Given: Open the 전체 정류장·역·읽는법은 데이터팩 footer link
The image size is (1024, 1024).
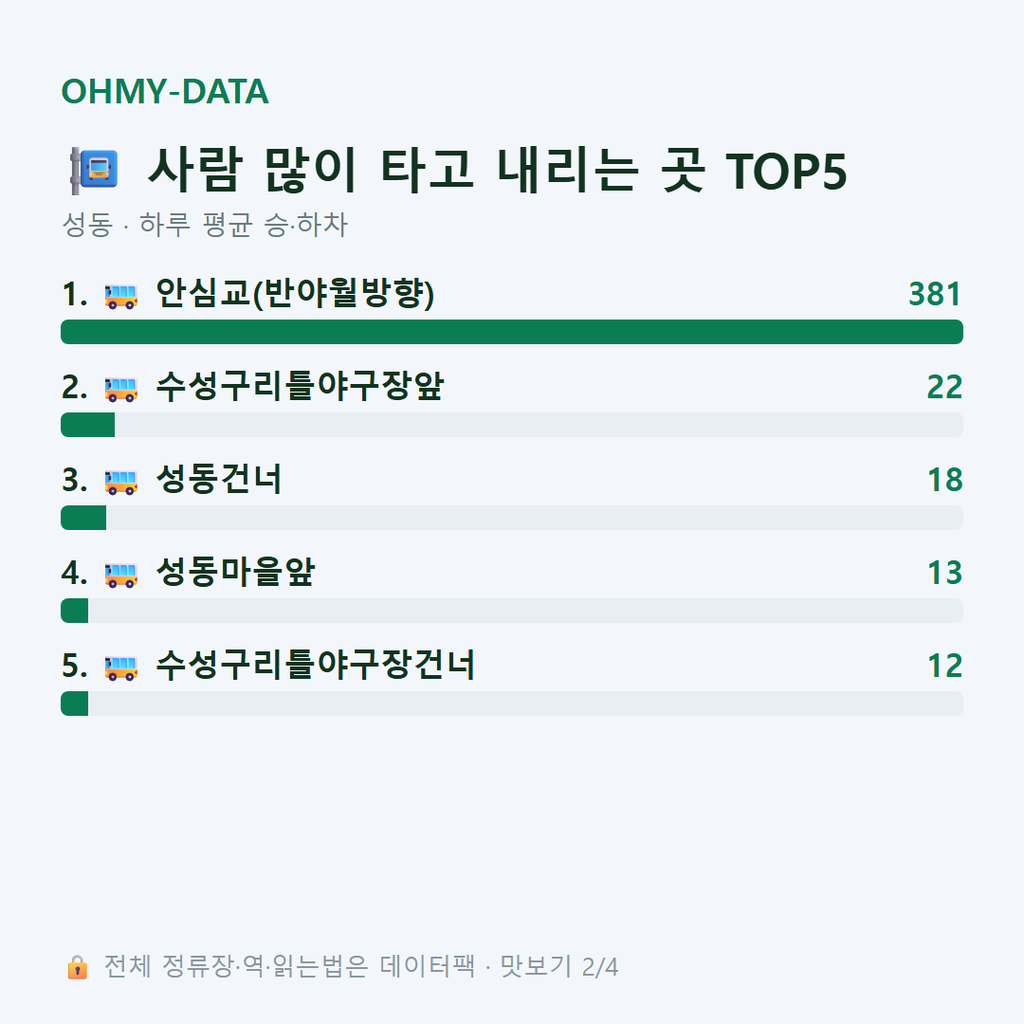Looking at the screenshot, I should (x=290, y=967).
